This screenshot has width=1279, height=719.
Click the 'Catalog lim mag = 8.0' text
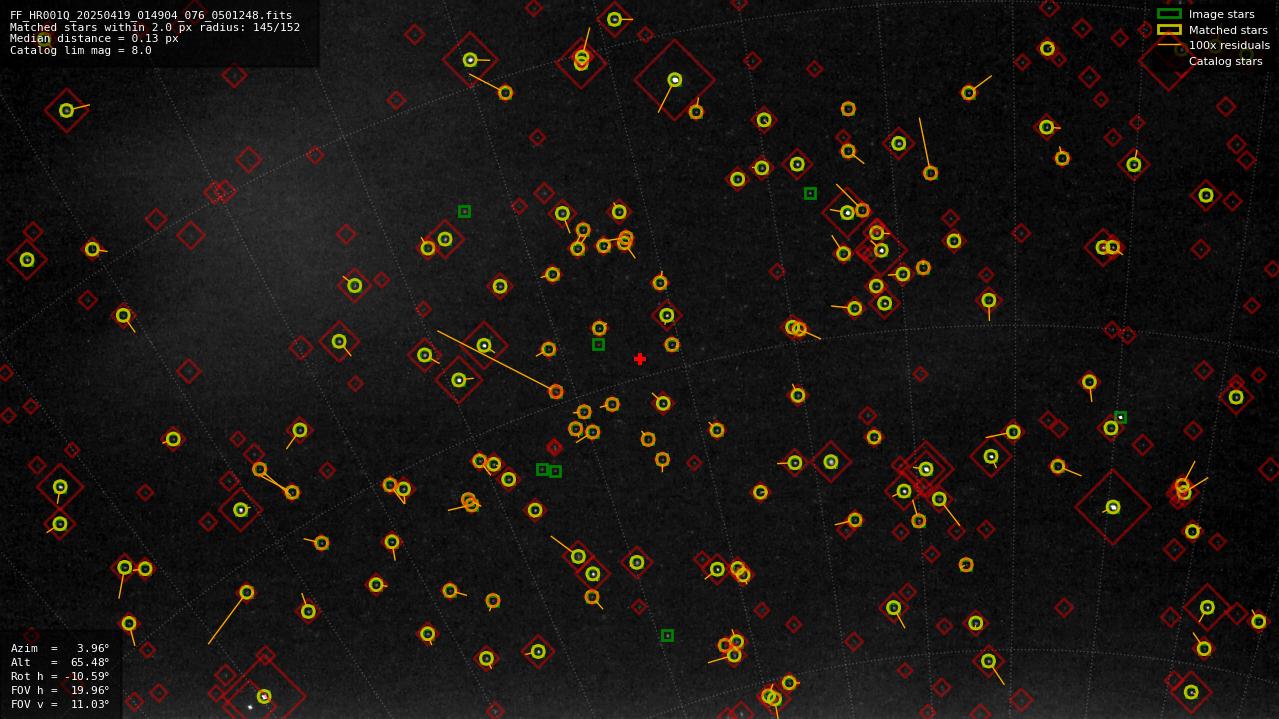coord(81,50)
